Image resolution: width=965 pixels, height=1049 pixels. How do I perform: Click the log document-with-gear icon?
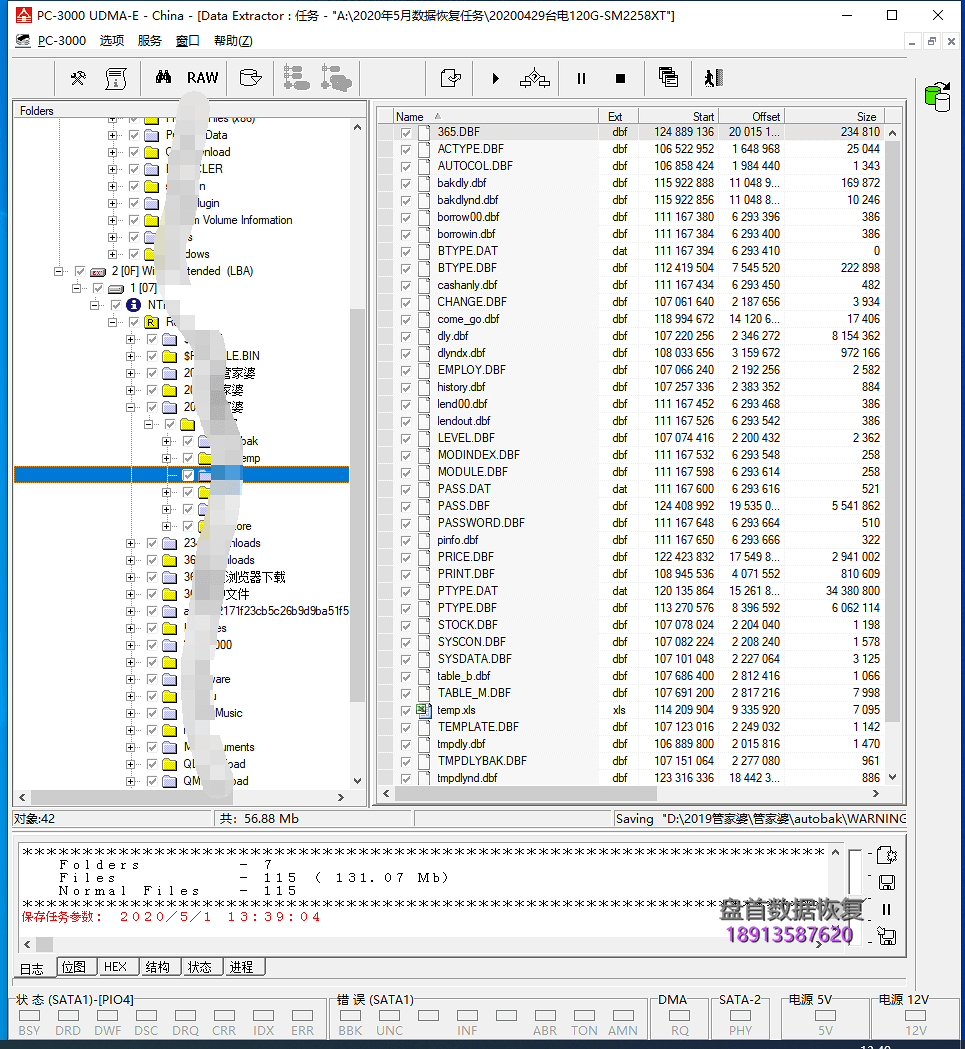(887, 856)
